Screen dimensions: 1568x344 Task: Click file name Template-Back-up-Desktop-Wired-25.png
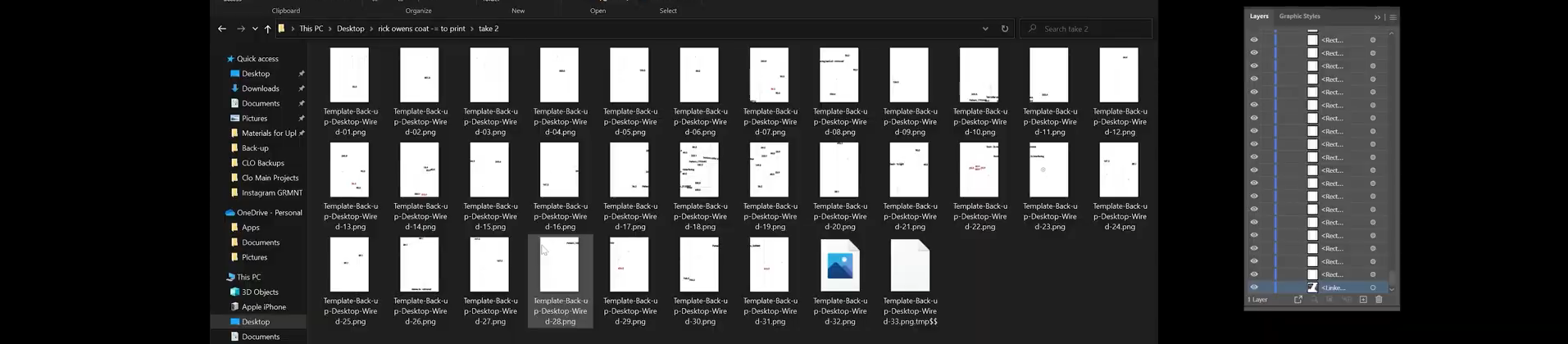click(x=350, y=311)
